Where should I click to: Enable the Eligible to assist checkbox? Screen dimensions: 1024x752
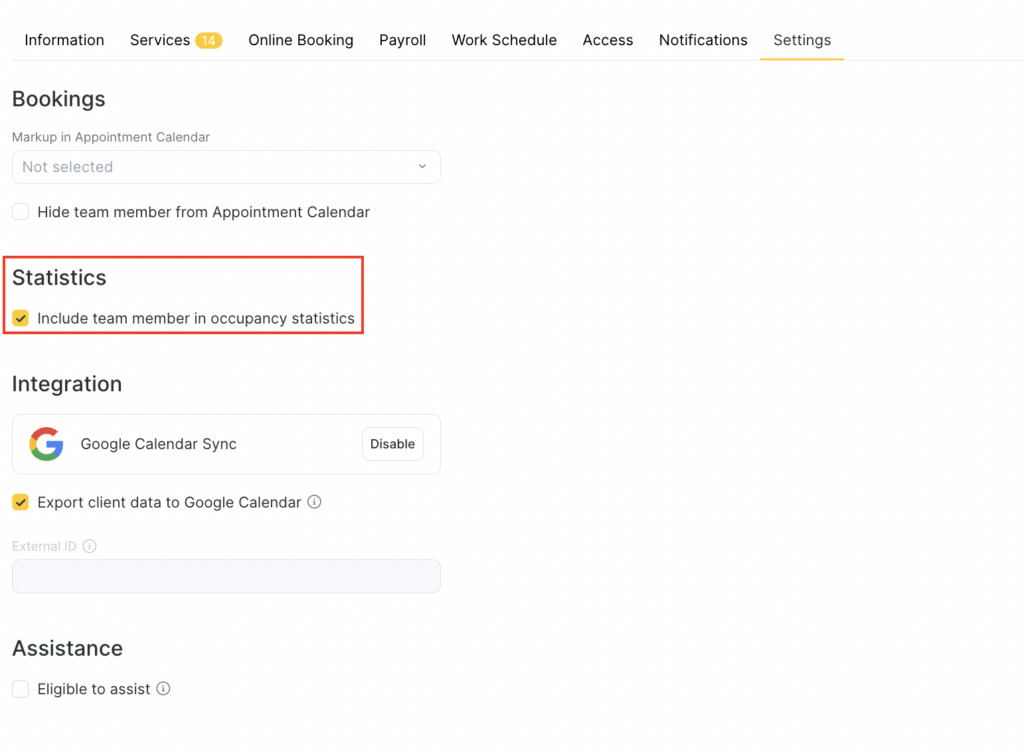(x=20, y=689)
